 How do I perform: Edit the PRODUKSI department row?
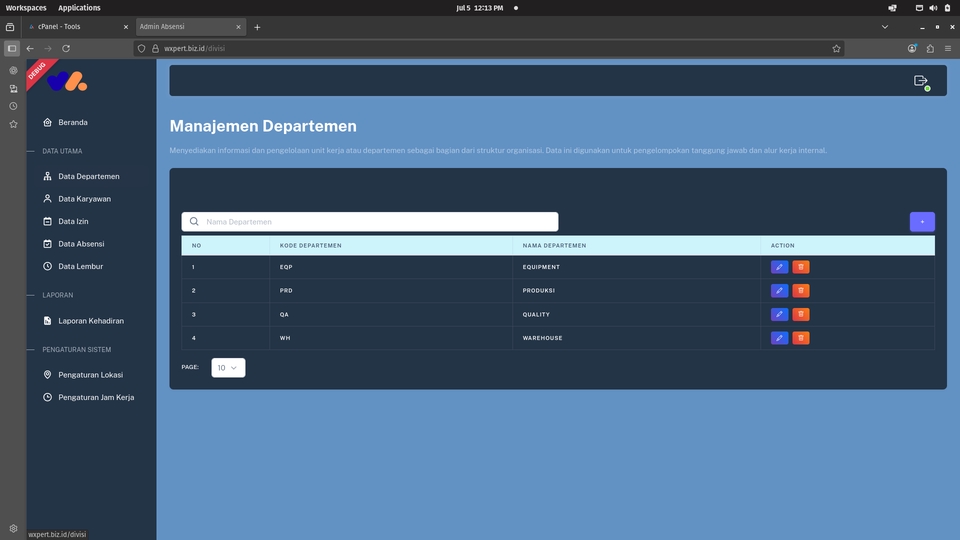click(779, 291)
